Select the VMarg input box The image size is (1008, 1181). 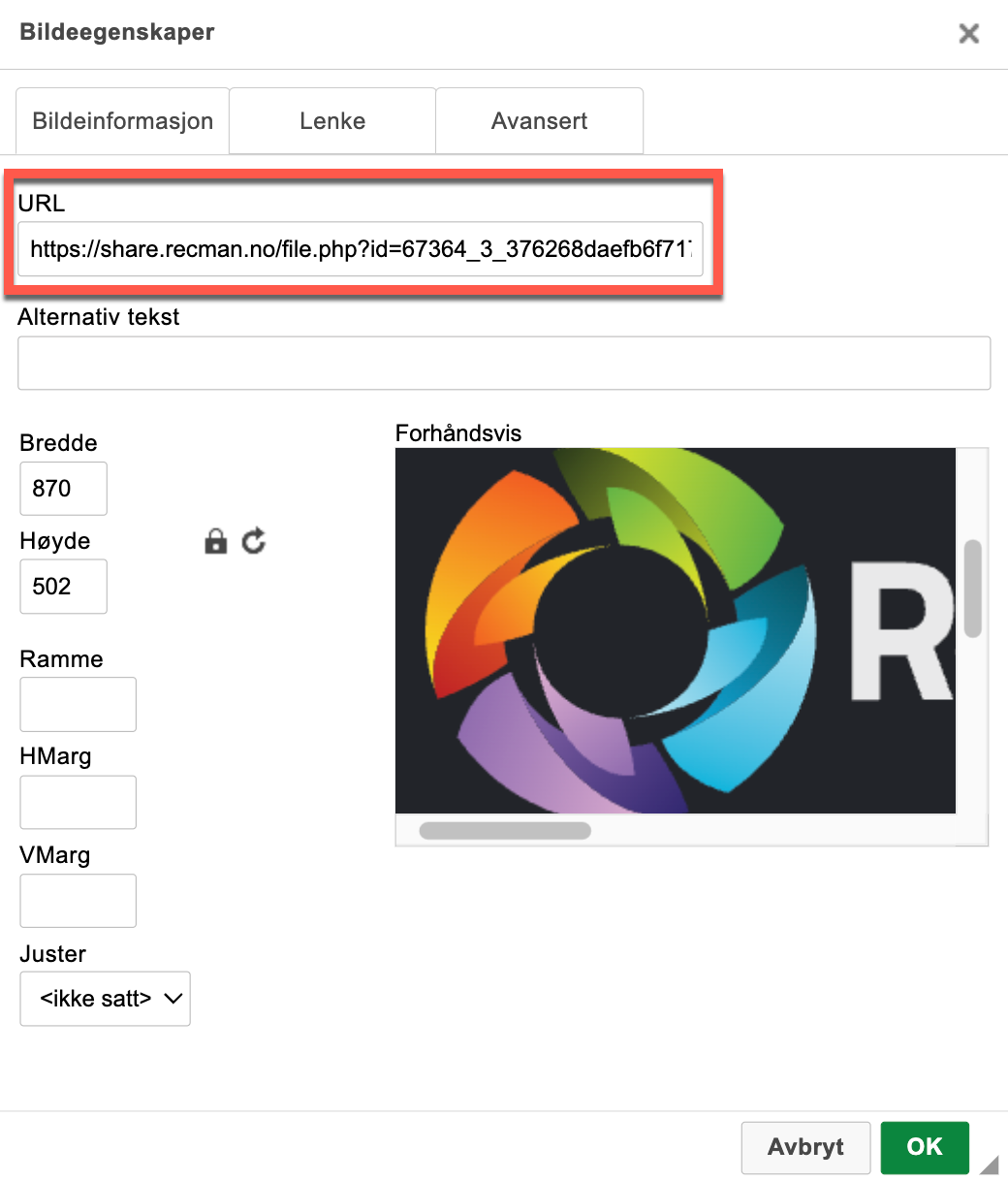tap(78, 901)
